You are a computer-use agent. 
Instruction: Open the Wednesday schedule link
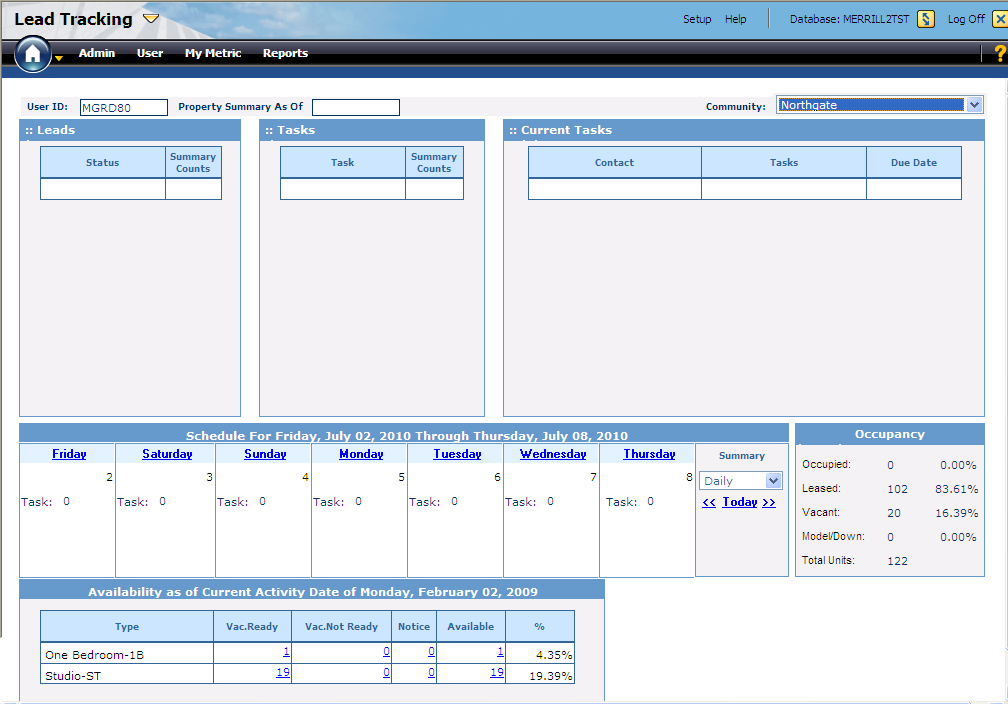coord(553,454)
